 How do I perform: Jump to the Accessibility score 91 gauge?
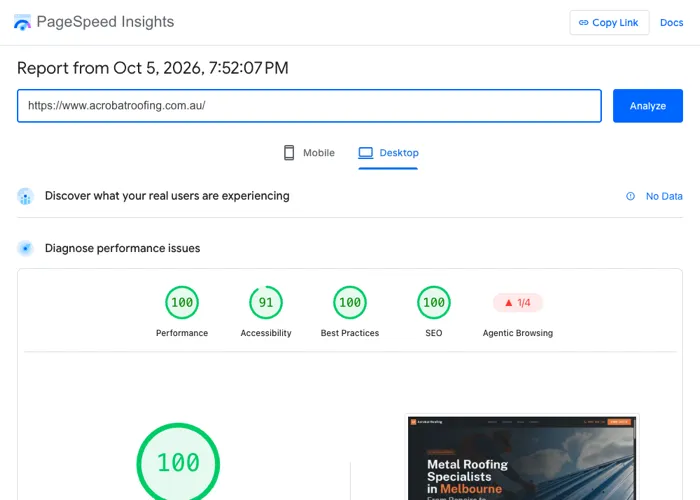[x=266, y=302]
